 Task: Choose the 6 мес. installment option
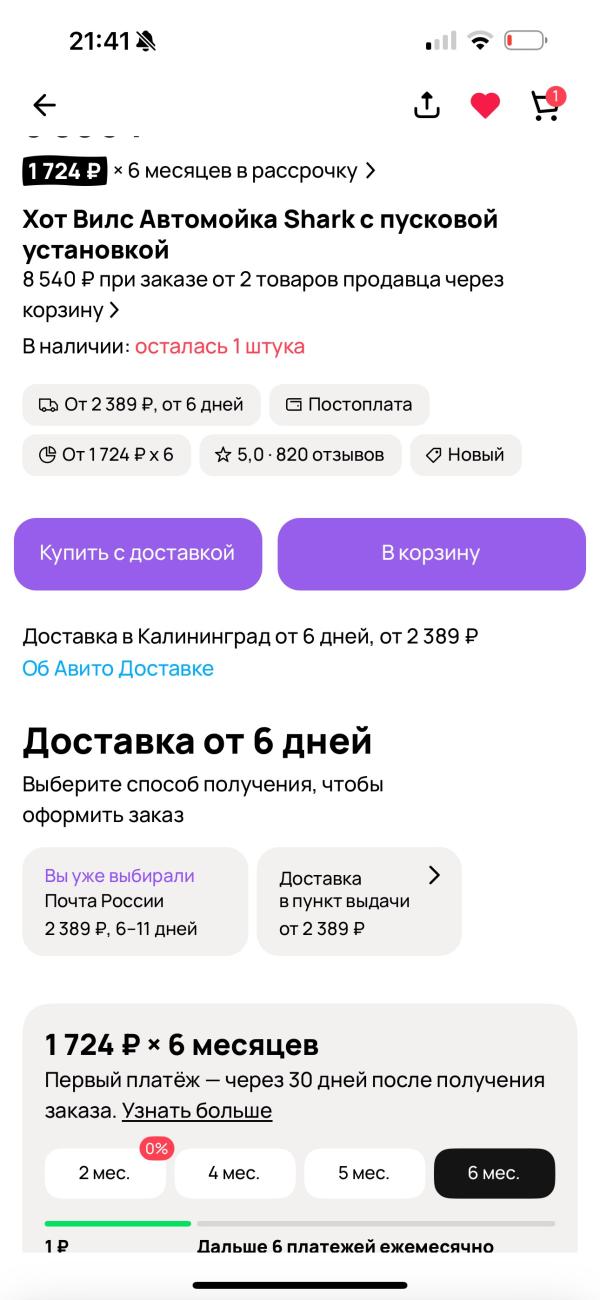pyautogui.click(x=494, y=1173)
